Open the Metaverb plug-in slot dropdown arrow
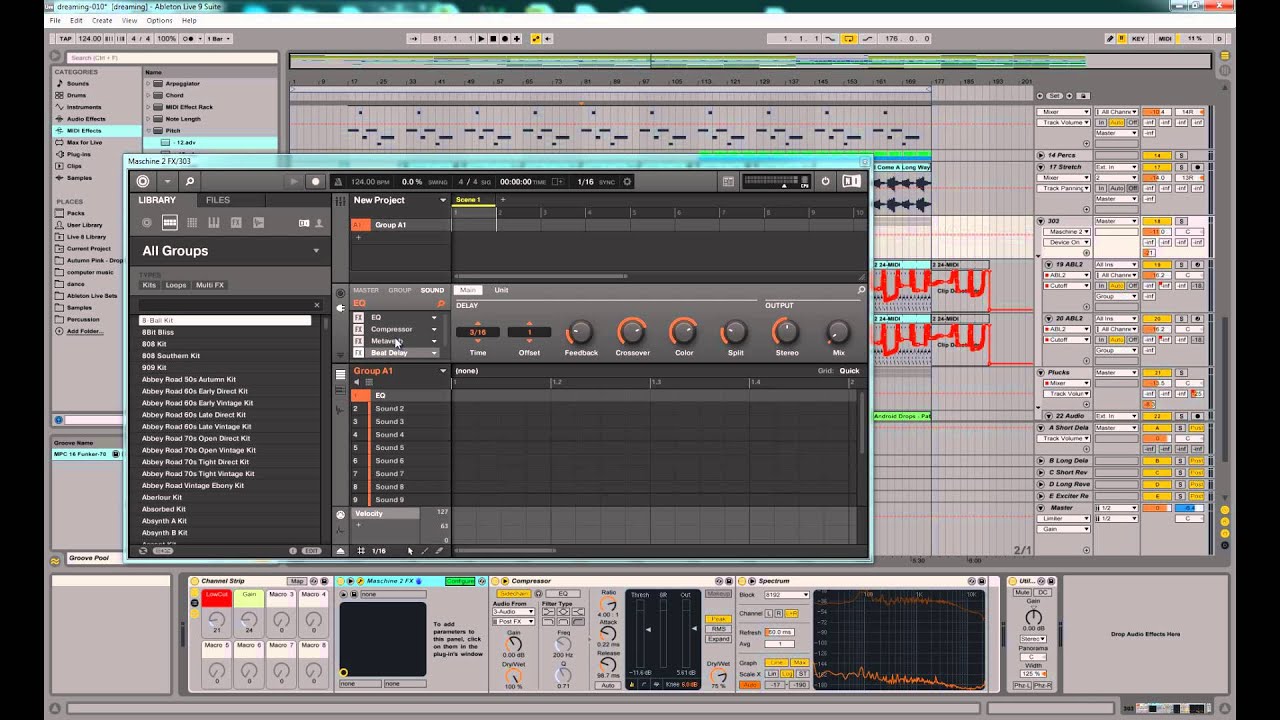Screen dimensions: 1280x720 coord(434,341)
